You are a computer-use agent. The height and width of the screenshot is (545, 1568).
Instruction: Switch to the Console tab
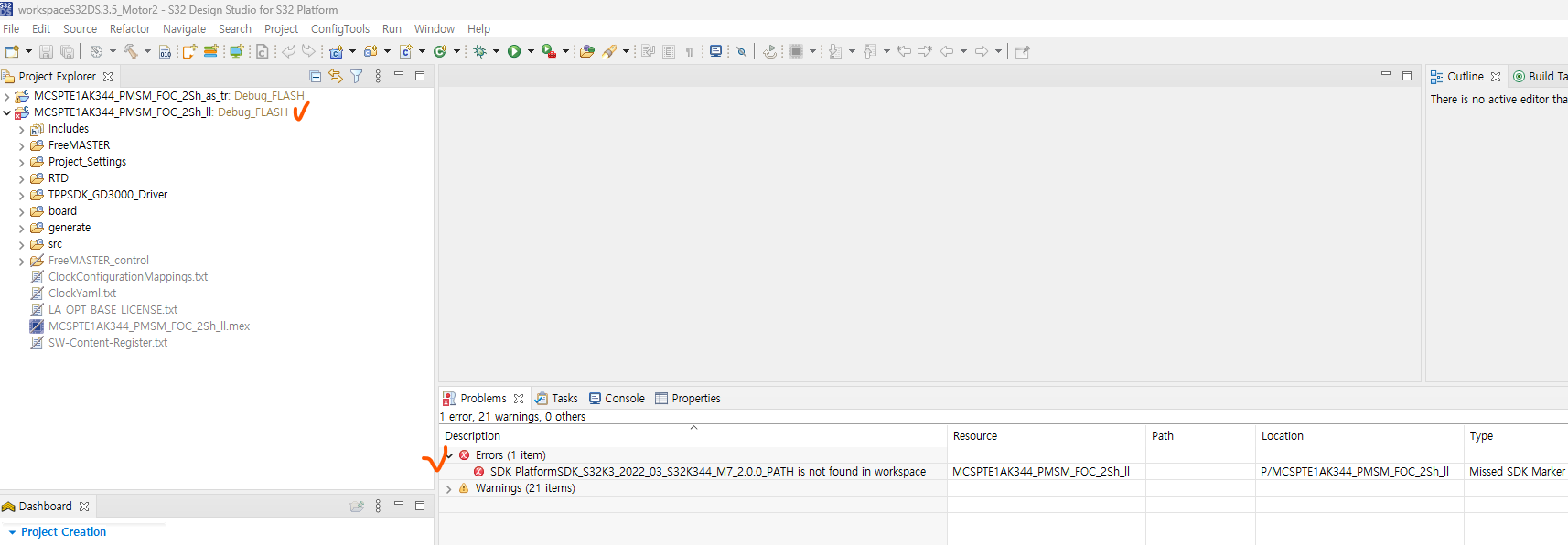618,399
